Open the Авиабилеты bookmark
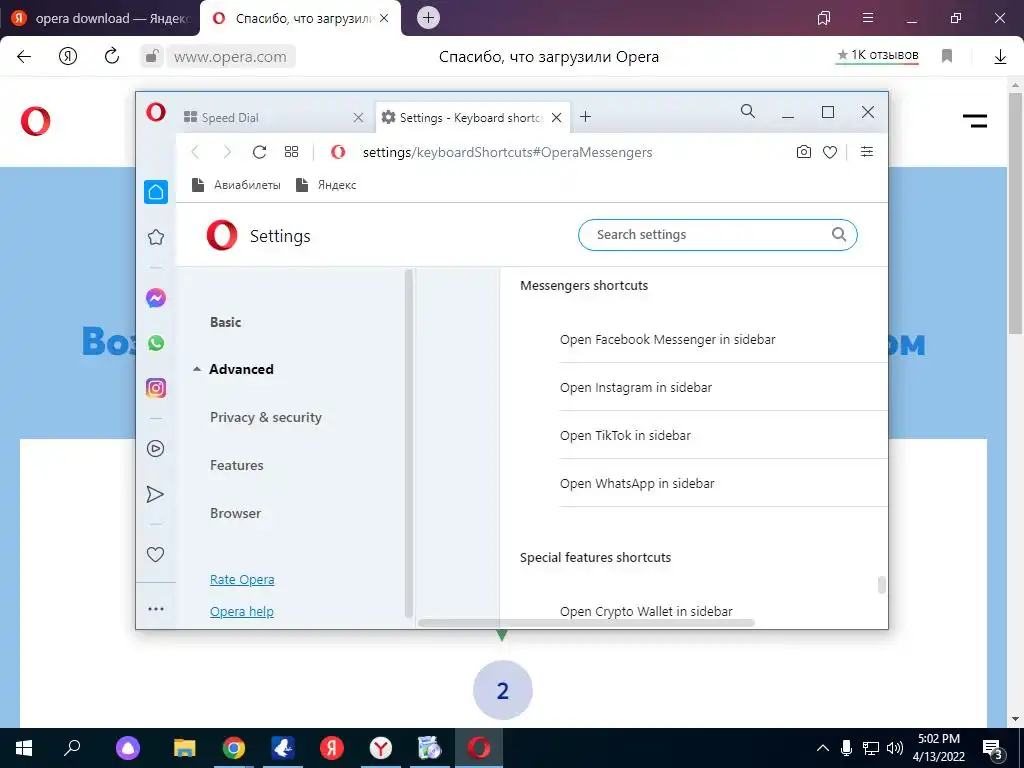The width and height of the screenshot is (1024, 768). (236, 185)
